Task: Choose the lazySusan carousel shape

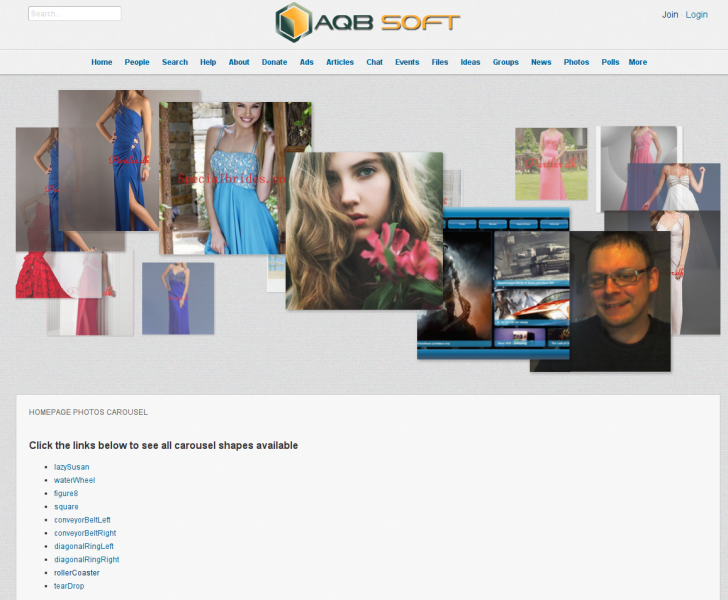Action: [71, 467]
